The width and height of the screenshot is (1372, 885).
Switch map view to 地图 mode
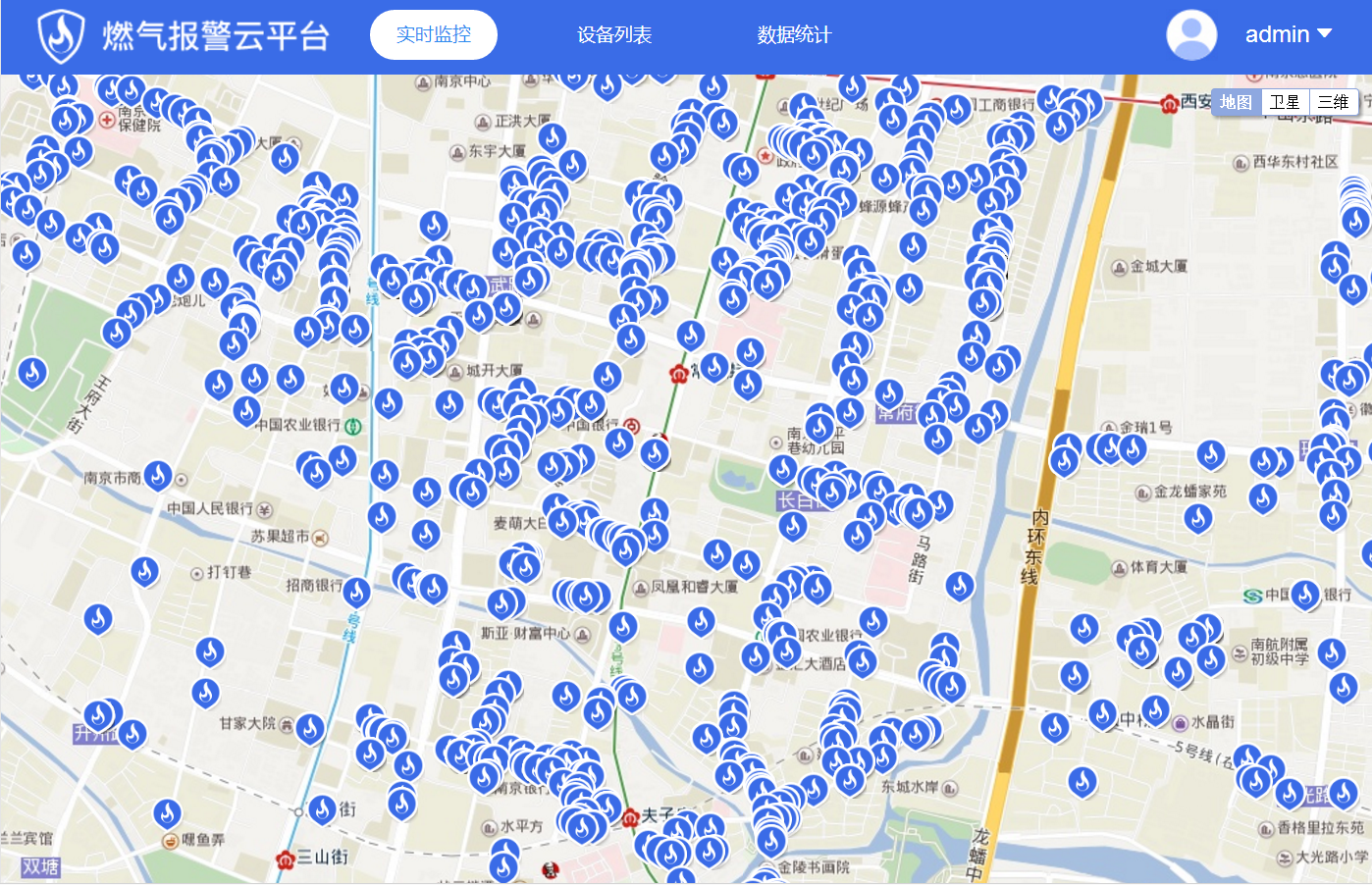click(1236, 102)
